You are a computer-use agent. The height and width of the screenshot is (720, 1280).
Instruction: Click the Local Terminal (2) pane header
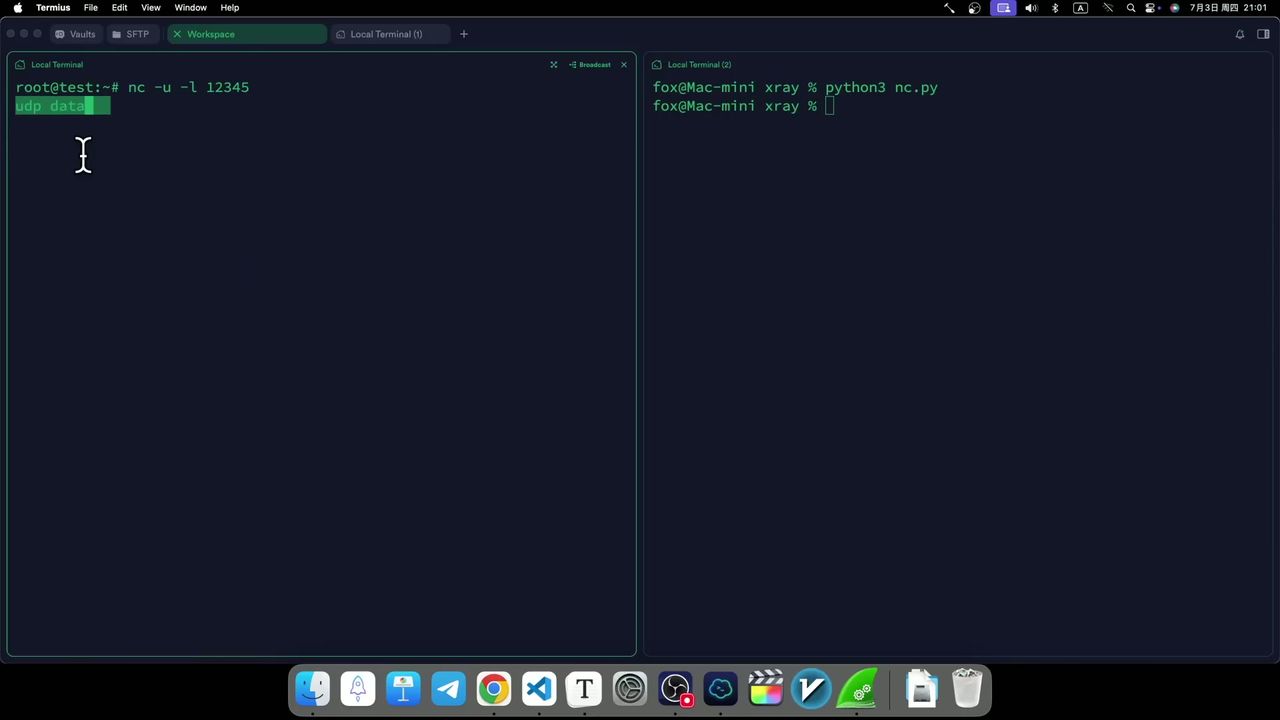click(699, 65)
